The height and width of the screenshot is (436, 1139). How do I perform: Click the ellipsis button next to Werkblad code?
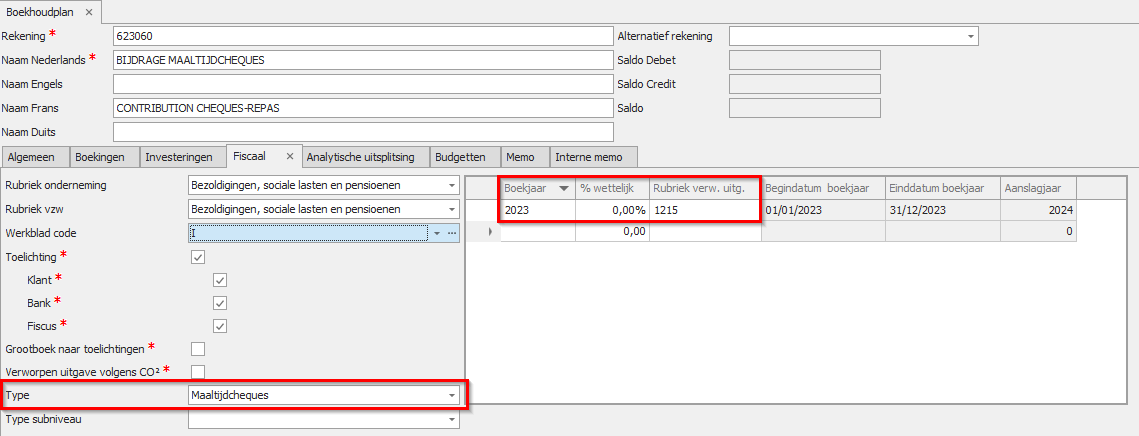452,233
